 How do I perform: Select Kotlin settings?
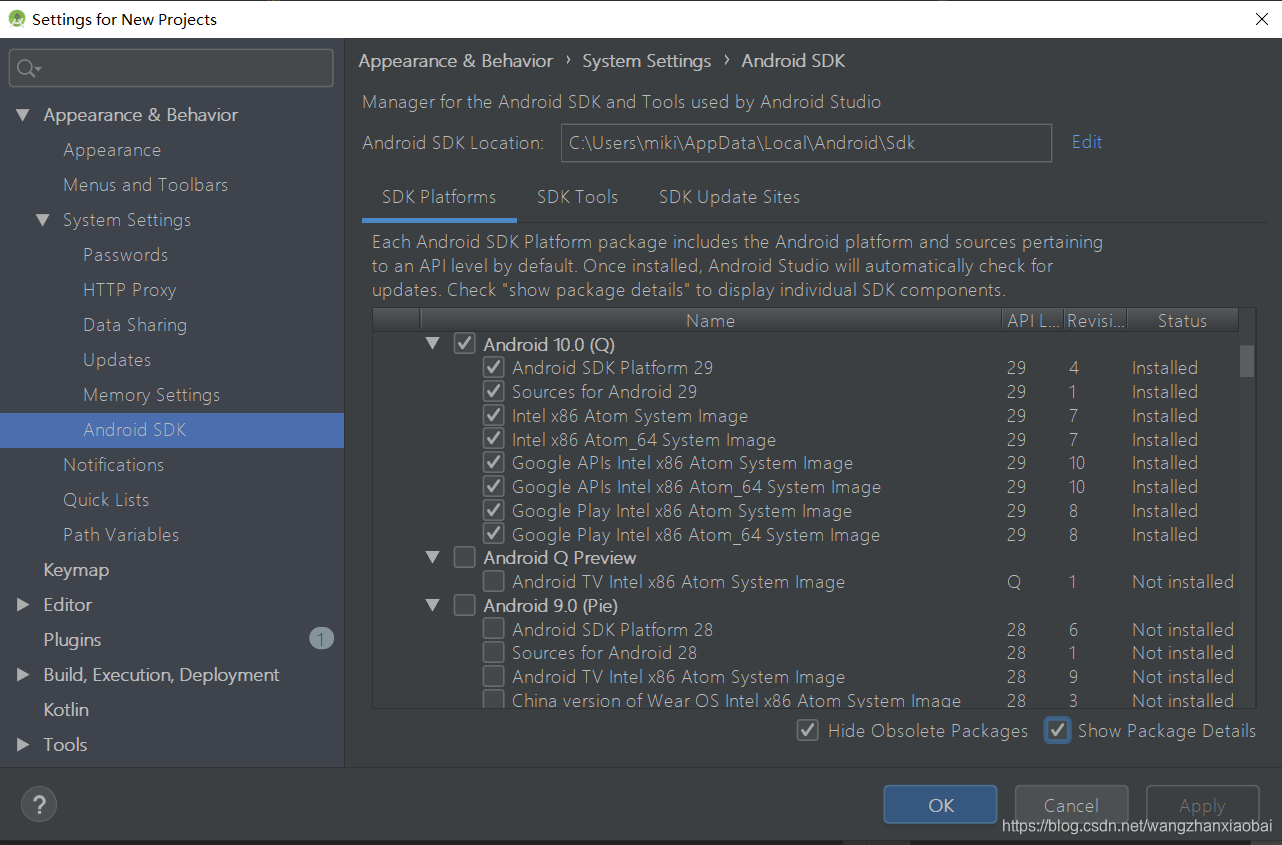[66, 710]
